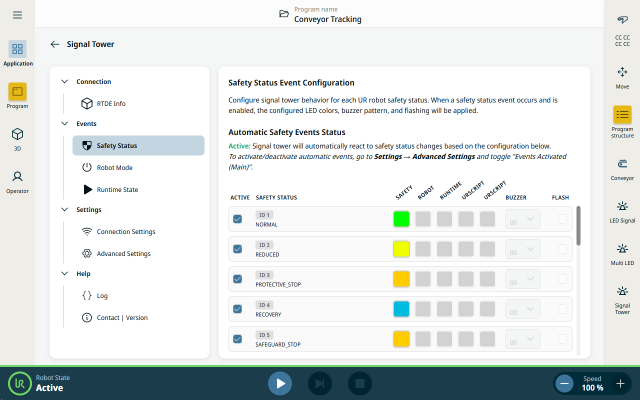Open the Move panel
Screen dimensions: 640x400
click(622, 77)
